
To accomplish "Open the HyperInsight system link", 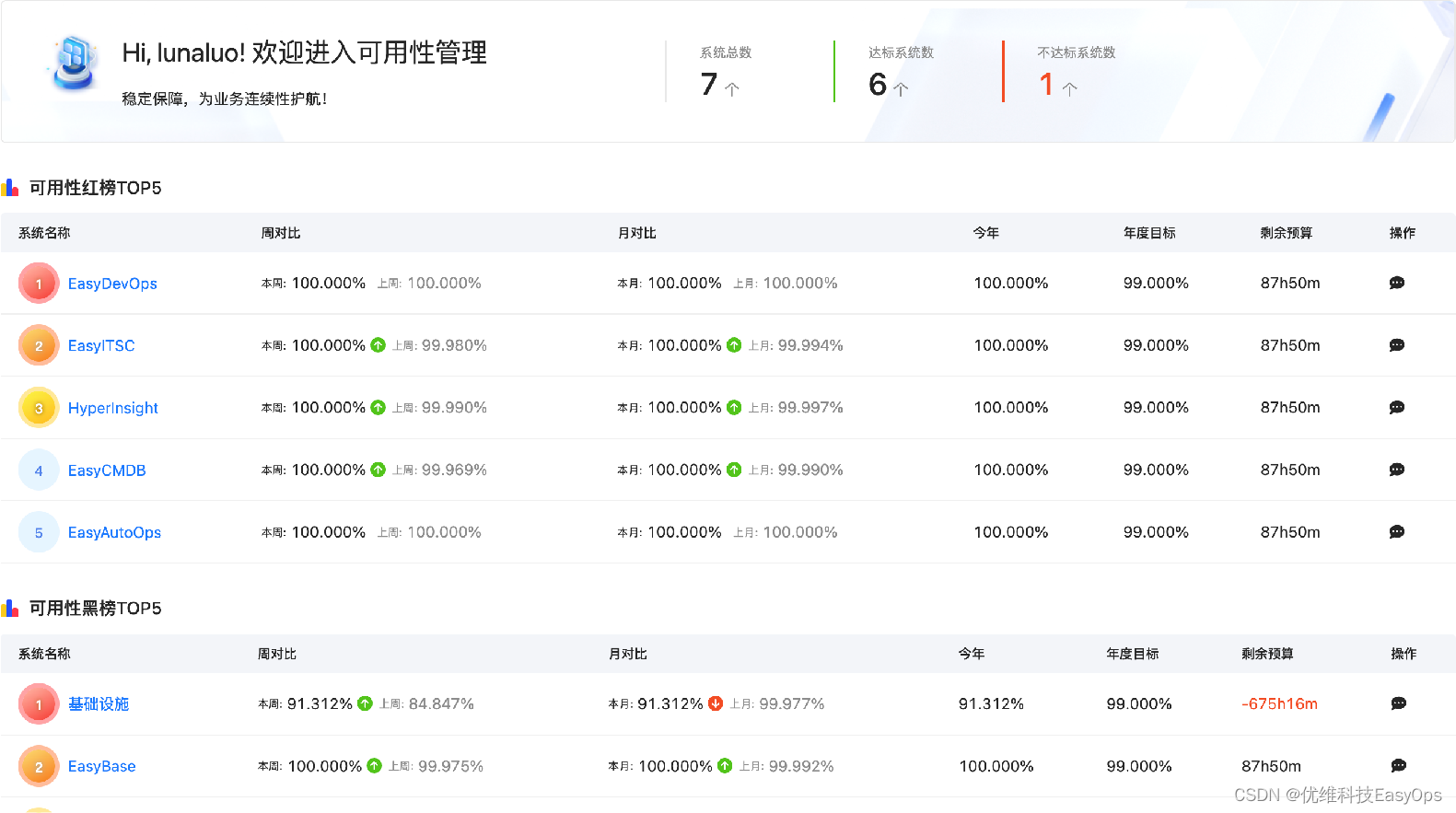I will tap(113, 408).
